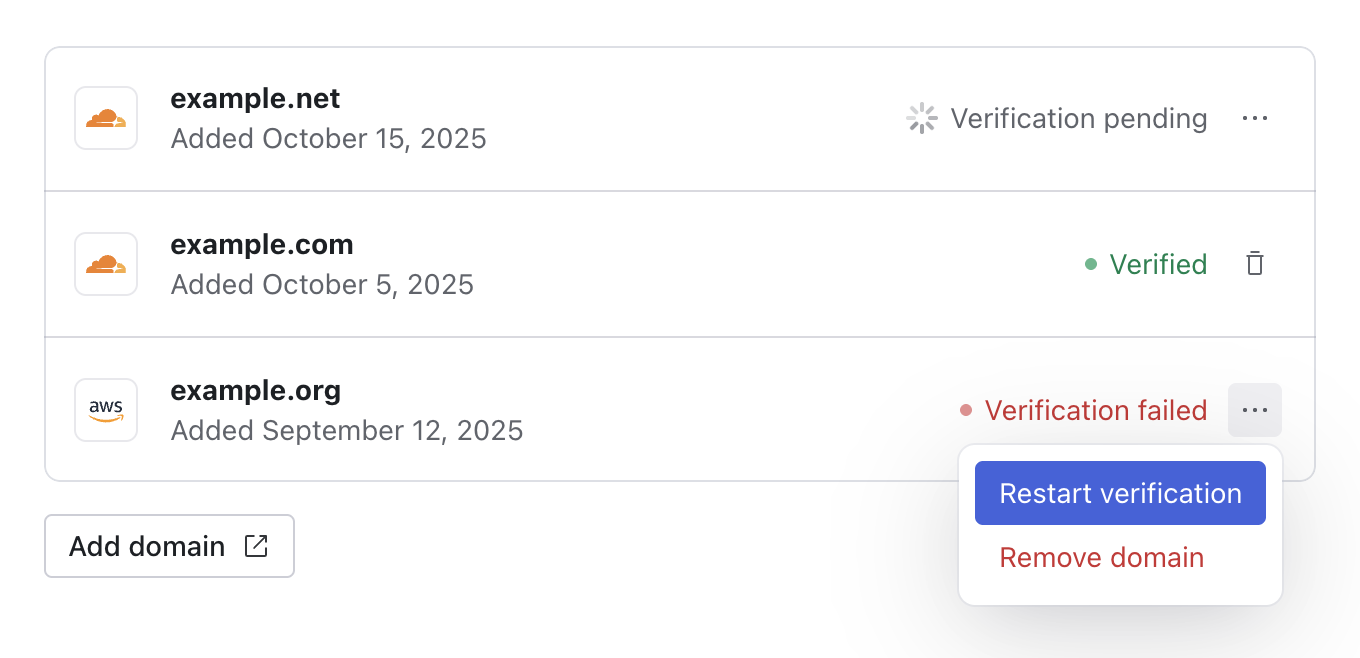
Task: Choose Remove domain from the context menu
Action: click(x=1101, y=557)
